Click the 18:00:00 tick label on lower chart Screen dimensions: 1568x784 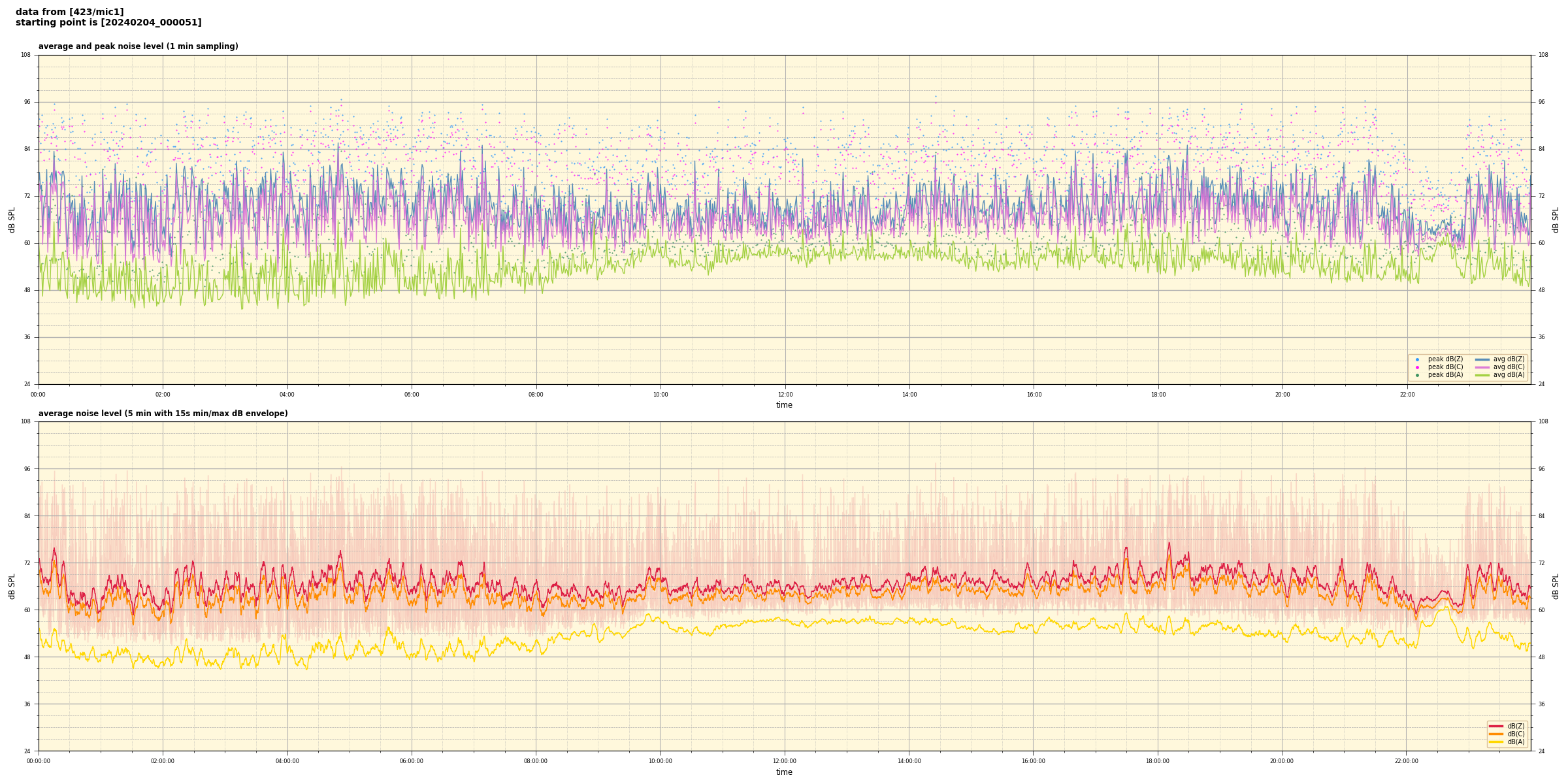coord(1157,761)
